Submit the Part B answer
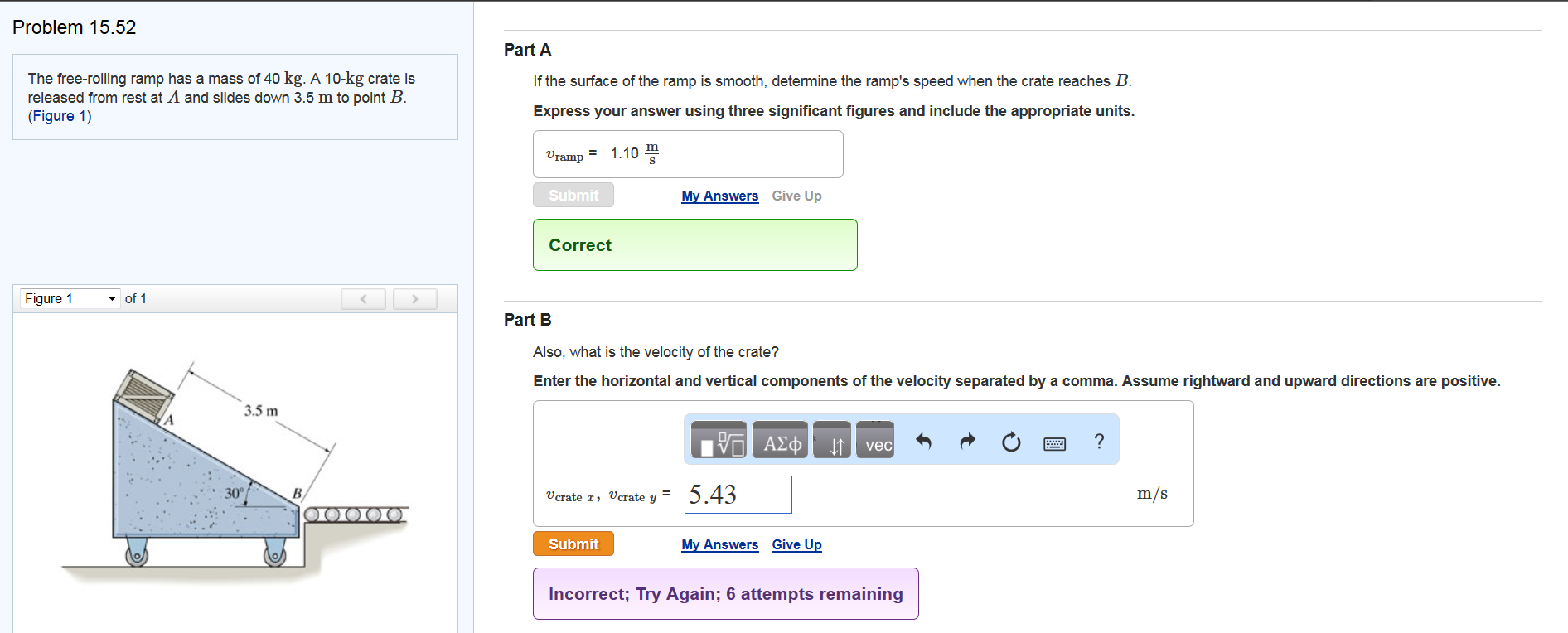The height and width of the screenshot is (633, 1568). 573,544
